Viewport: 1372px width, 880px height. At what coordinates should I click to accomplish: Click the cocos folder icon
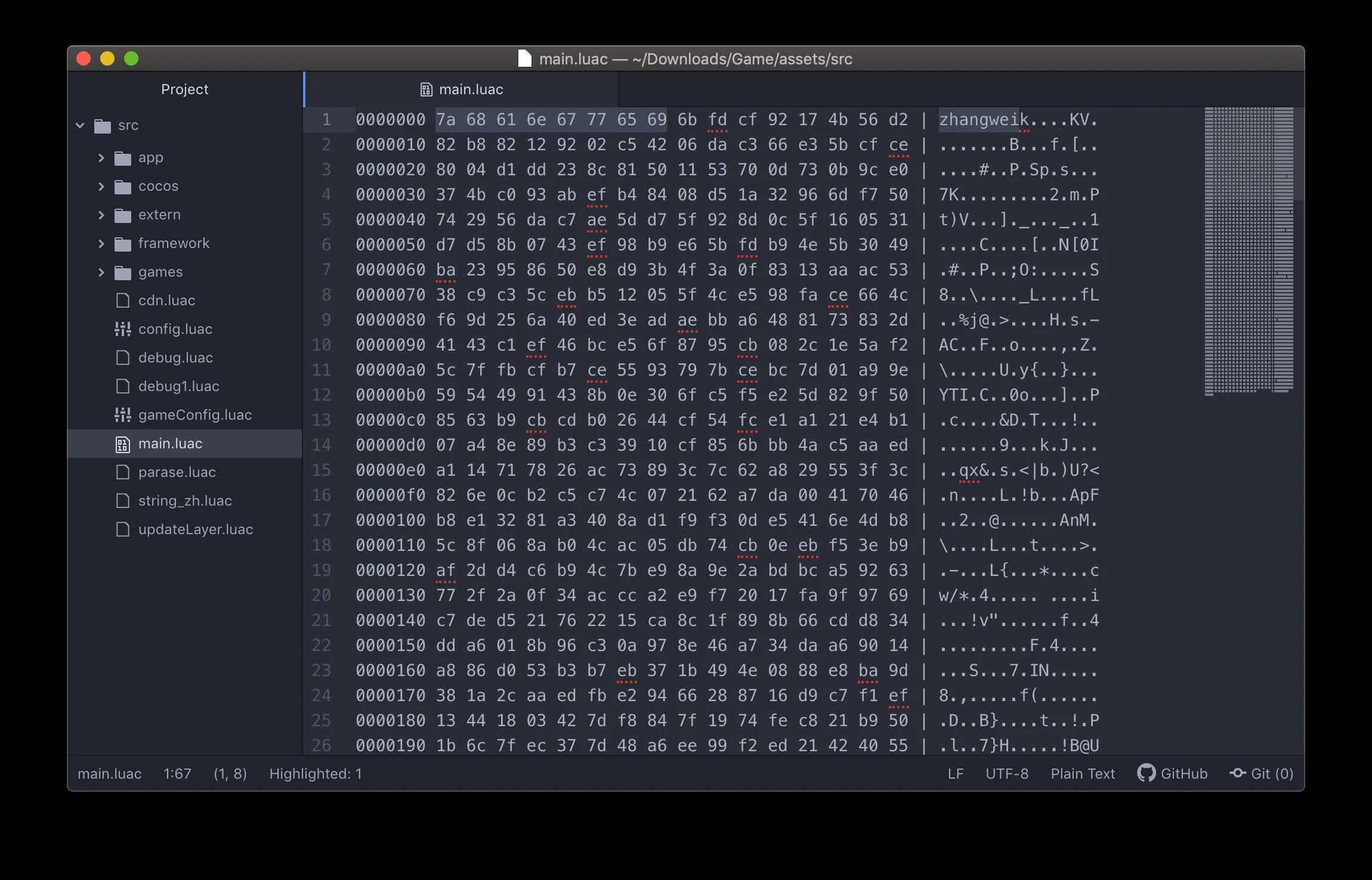click(x=123, y=187)
